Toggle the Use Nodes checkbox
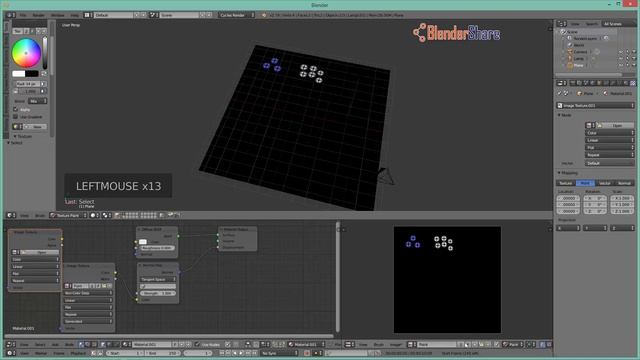Screen dimensions: 640x360 (x=198, y=344)
